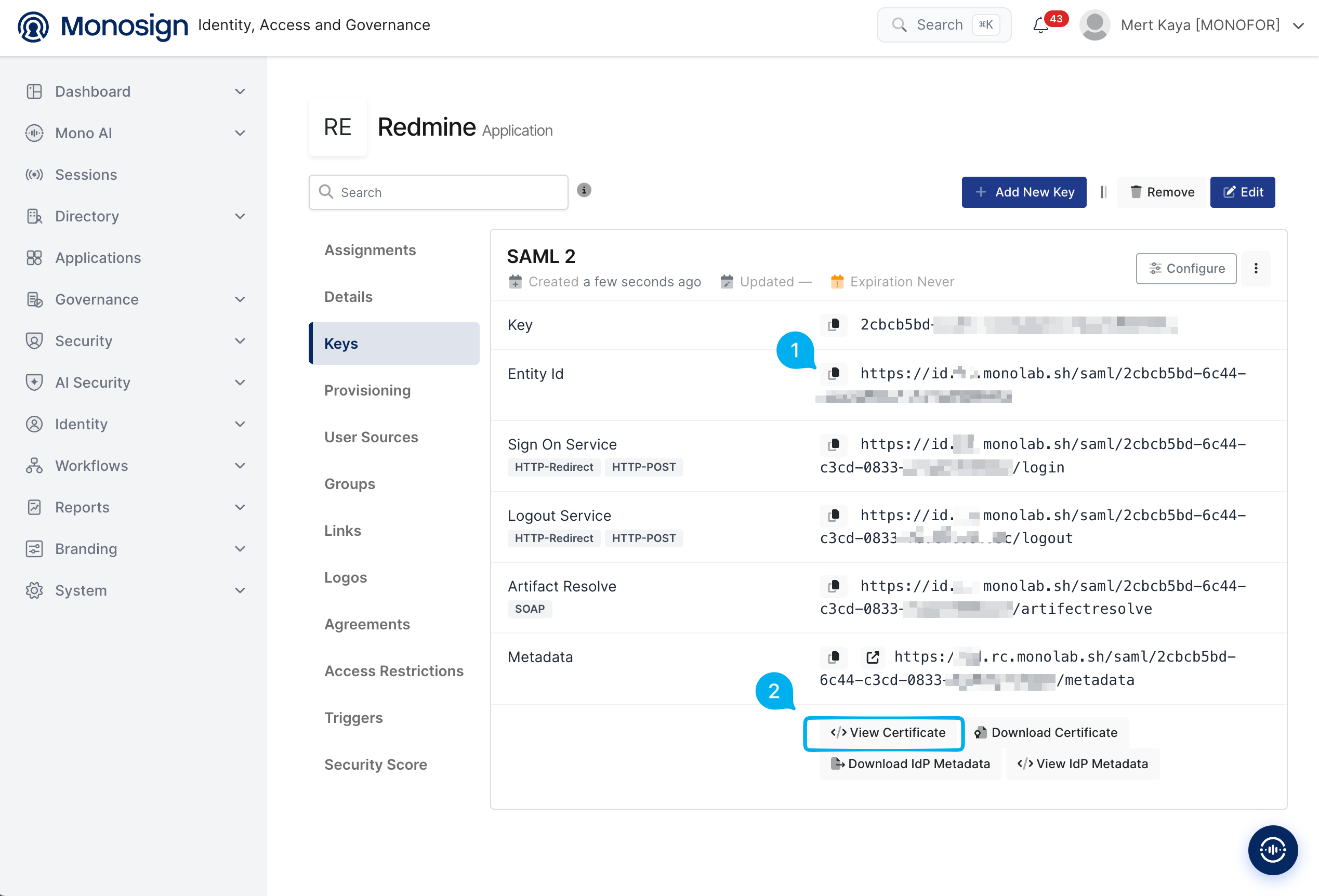Click the System gear sidebar icon
1319x896 pixels.
point(34,591)
